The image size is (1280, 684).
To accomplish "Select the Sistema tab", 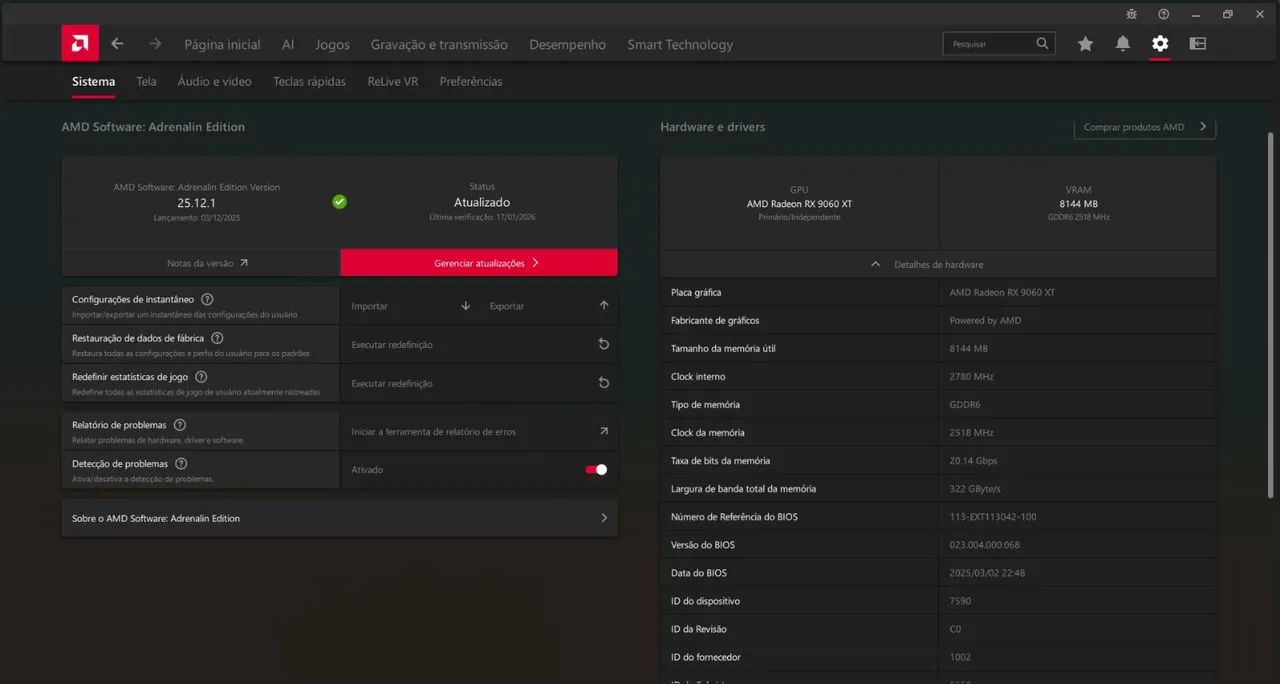I will pyautogui.click(x=93, y=81).
